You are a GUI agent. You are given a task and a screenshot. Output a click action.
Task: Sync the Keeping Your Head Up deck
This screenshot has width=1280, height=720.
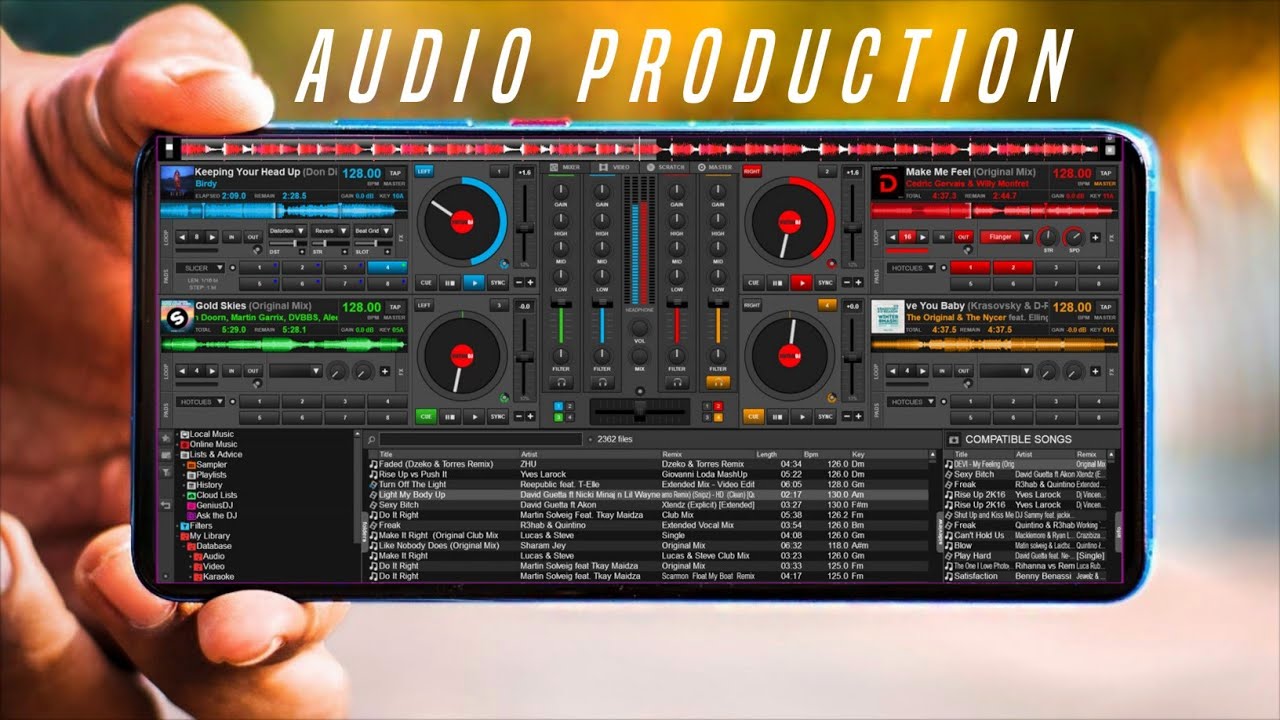coord(497,283)
